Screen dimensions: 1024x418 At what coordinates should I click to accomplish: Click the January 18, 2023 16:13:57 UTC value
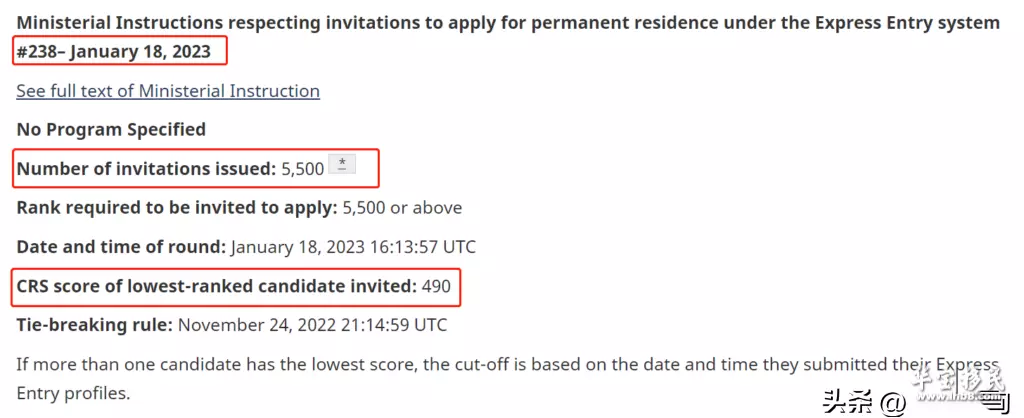[353, 247]
